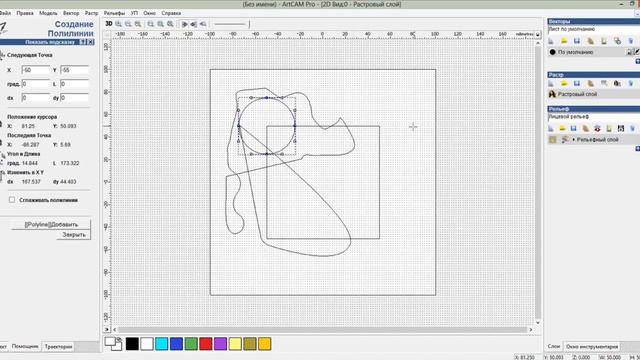Open the Окно menu
This screenshot has height=360, width=640.
pos(149,13)
